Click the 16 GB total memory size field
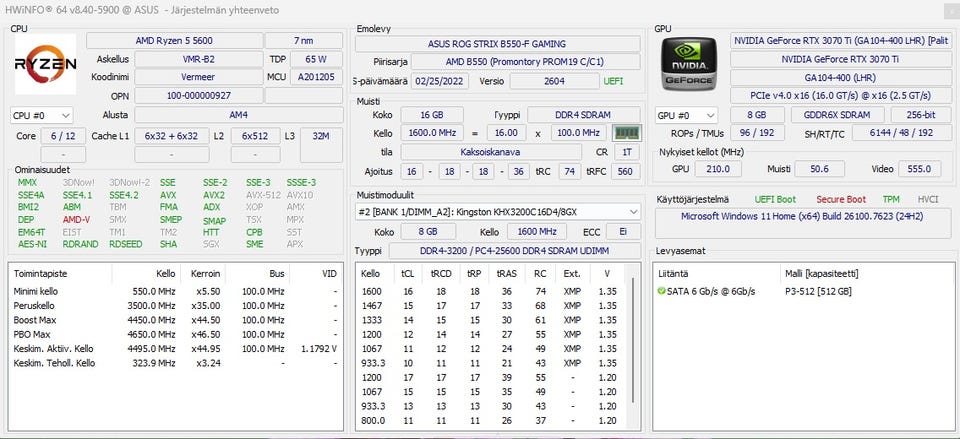The width and height of the screenshot is (960, 439). [432, 115]
